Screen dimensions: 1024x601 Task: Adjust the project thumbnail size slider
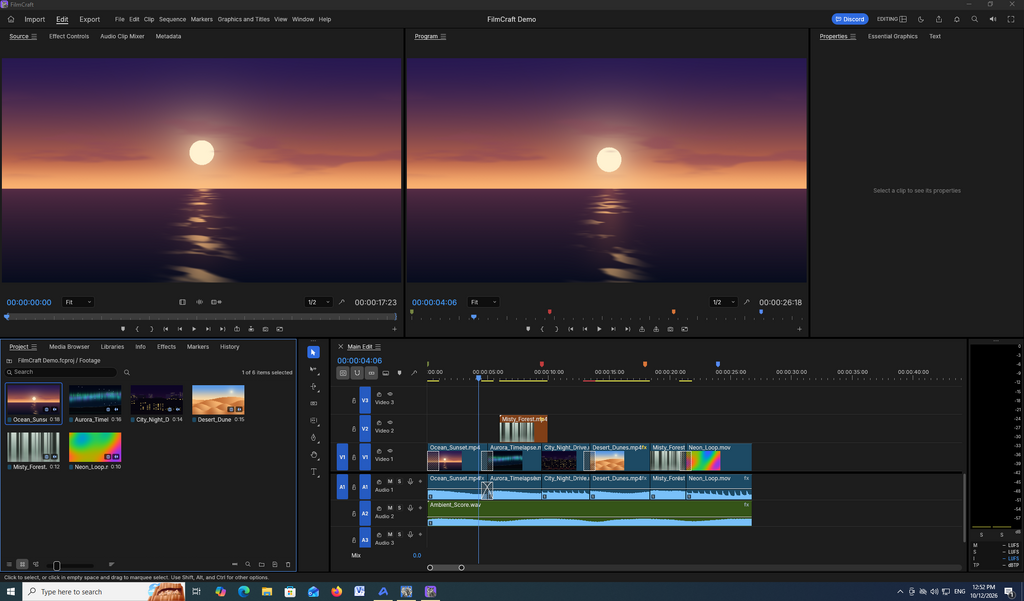tap(57, 566)
